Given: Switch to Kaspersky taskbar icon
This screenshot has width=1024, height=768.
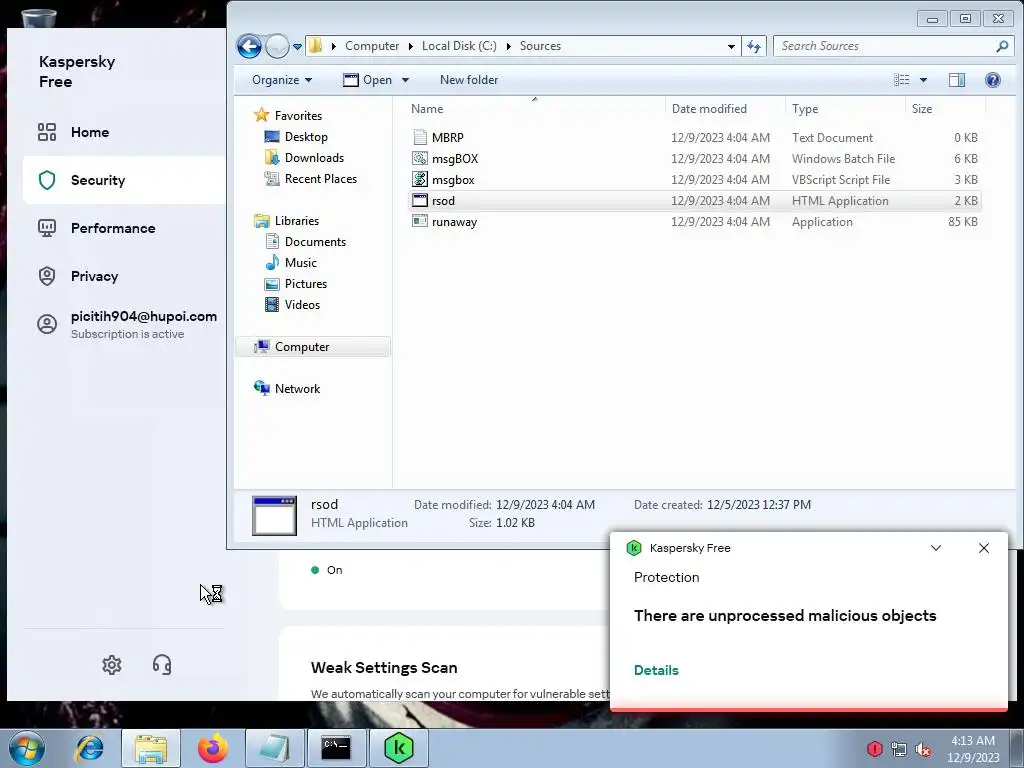Looking at the screenshot, I should click(x=399, y=748).
